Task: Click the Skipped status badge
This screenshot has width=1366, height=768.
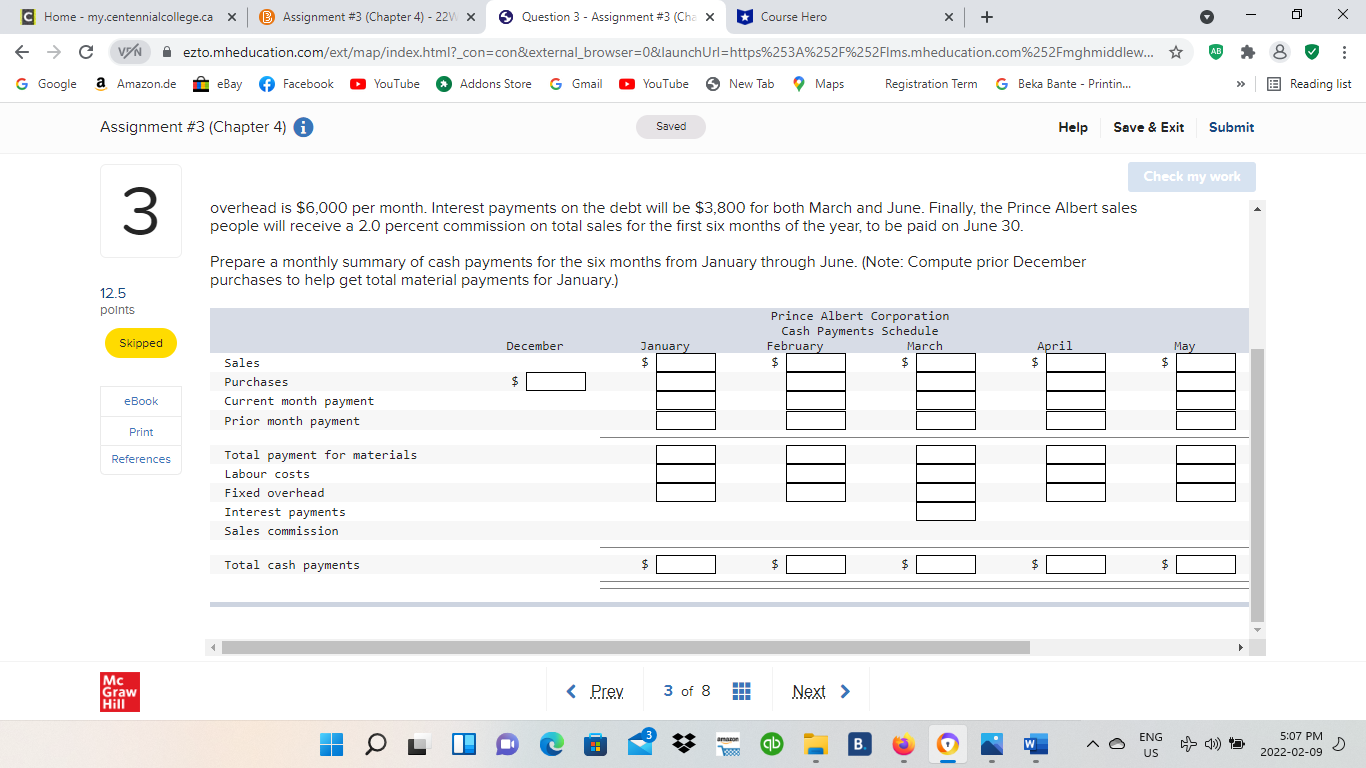Action: tap(140, 342)
